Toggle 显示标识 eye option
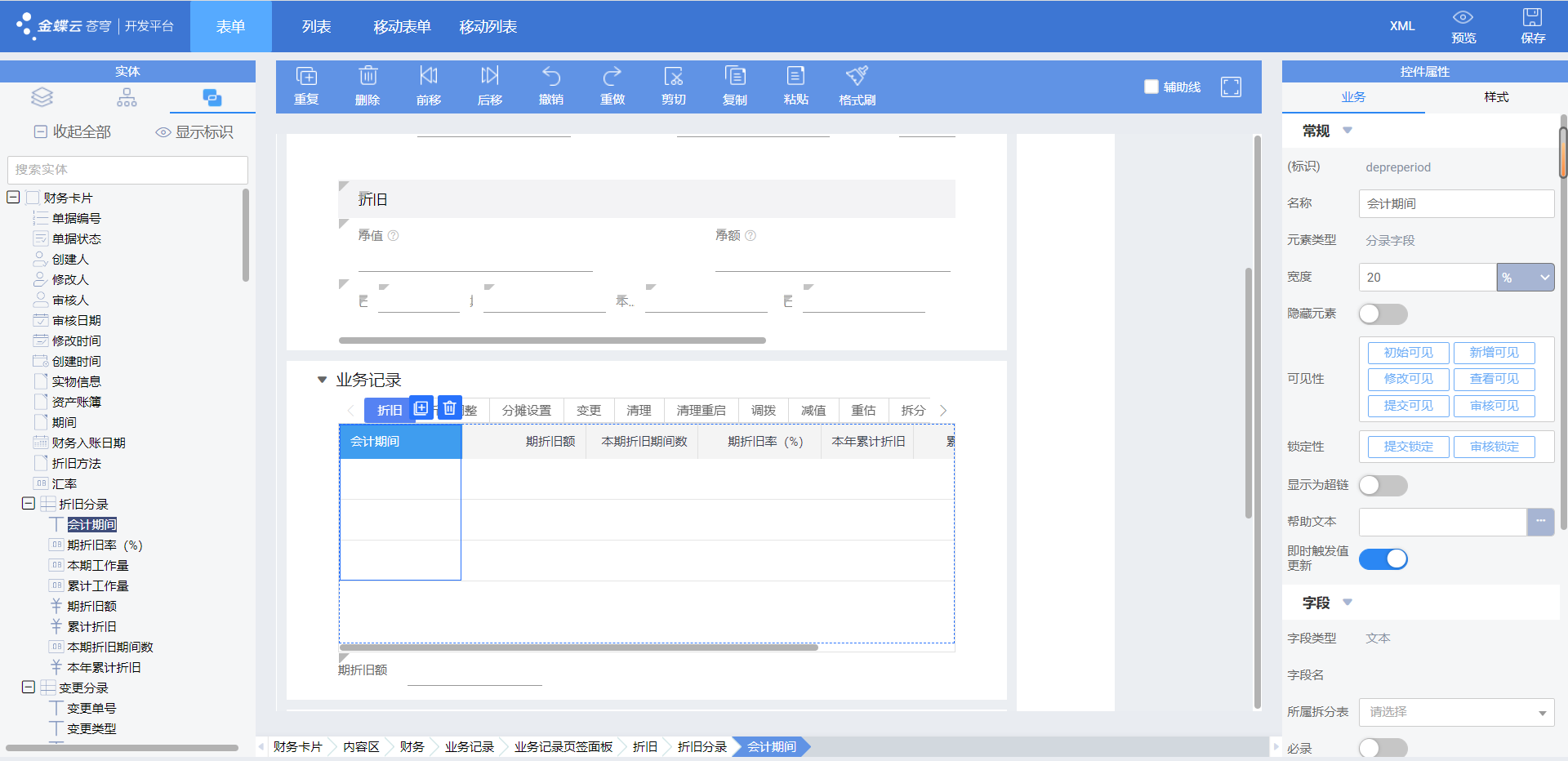This screenshot has height=761, width=1568. (194, 131)
